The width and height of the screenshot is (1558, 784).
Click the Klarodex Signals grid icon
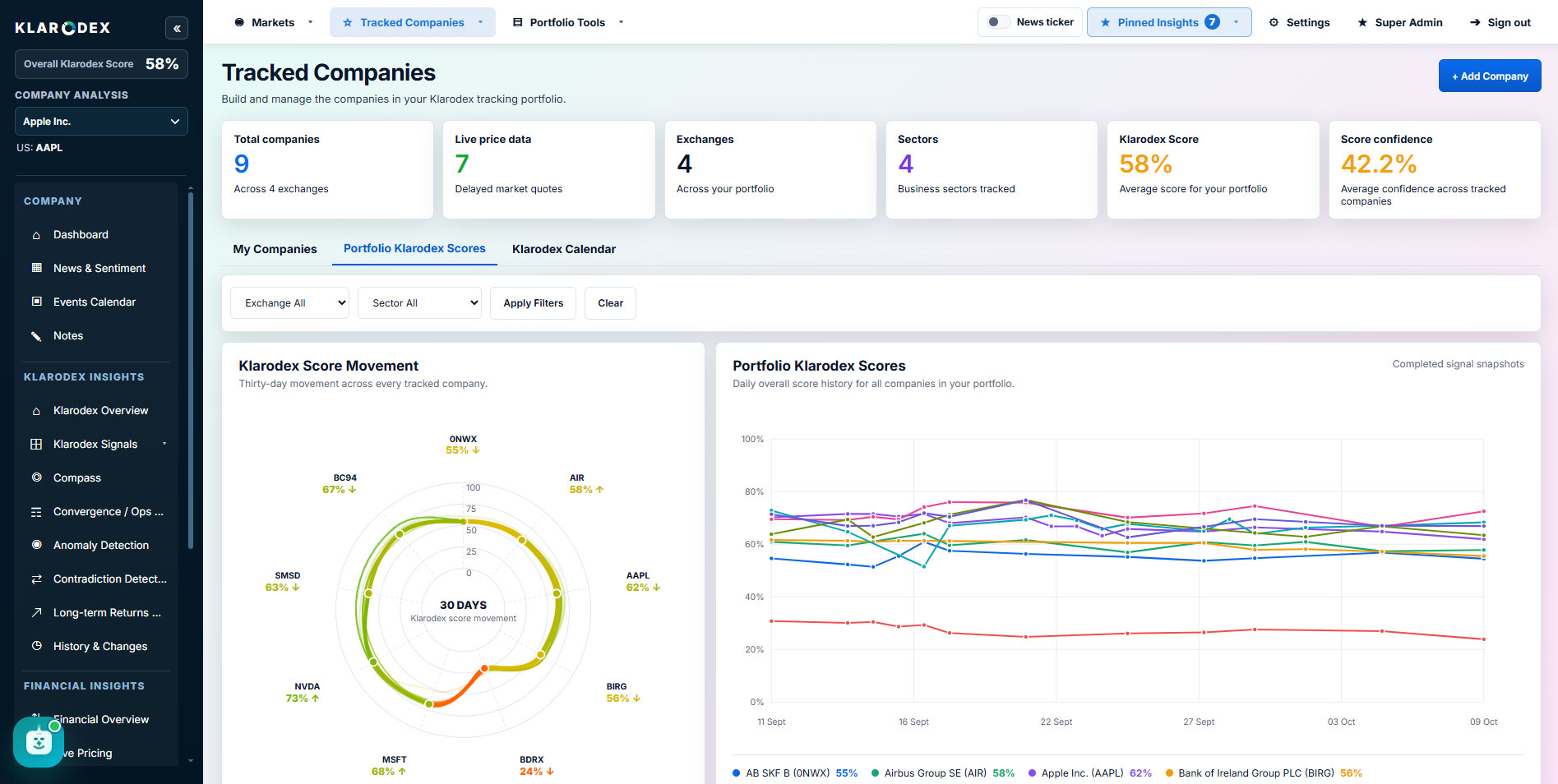[x=36, y=444]
